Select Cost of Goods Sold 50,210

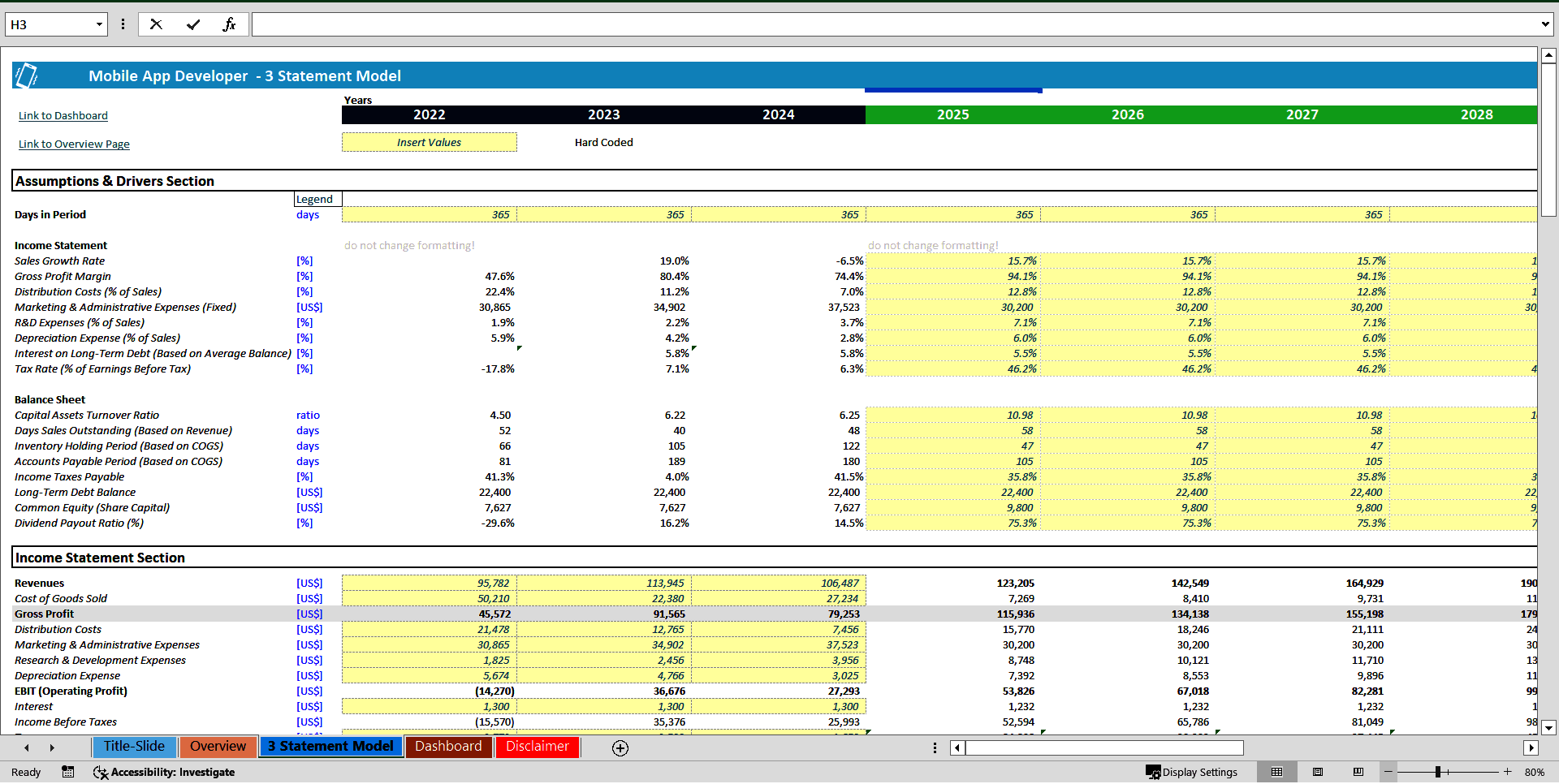429,598
